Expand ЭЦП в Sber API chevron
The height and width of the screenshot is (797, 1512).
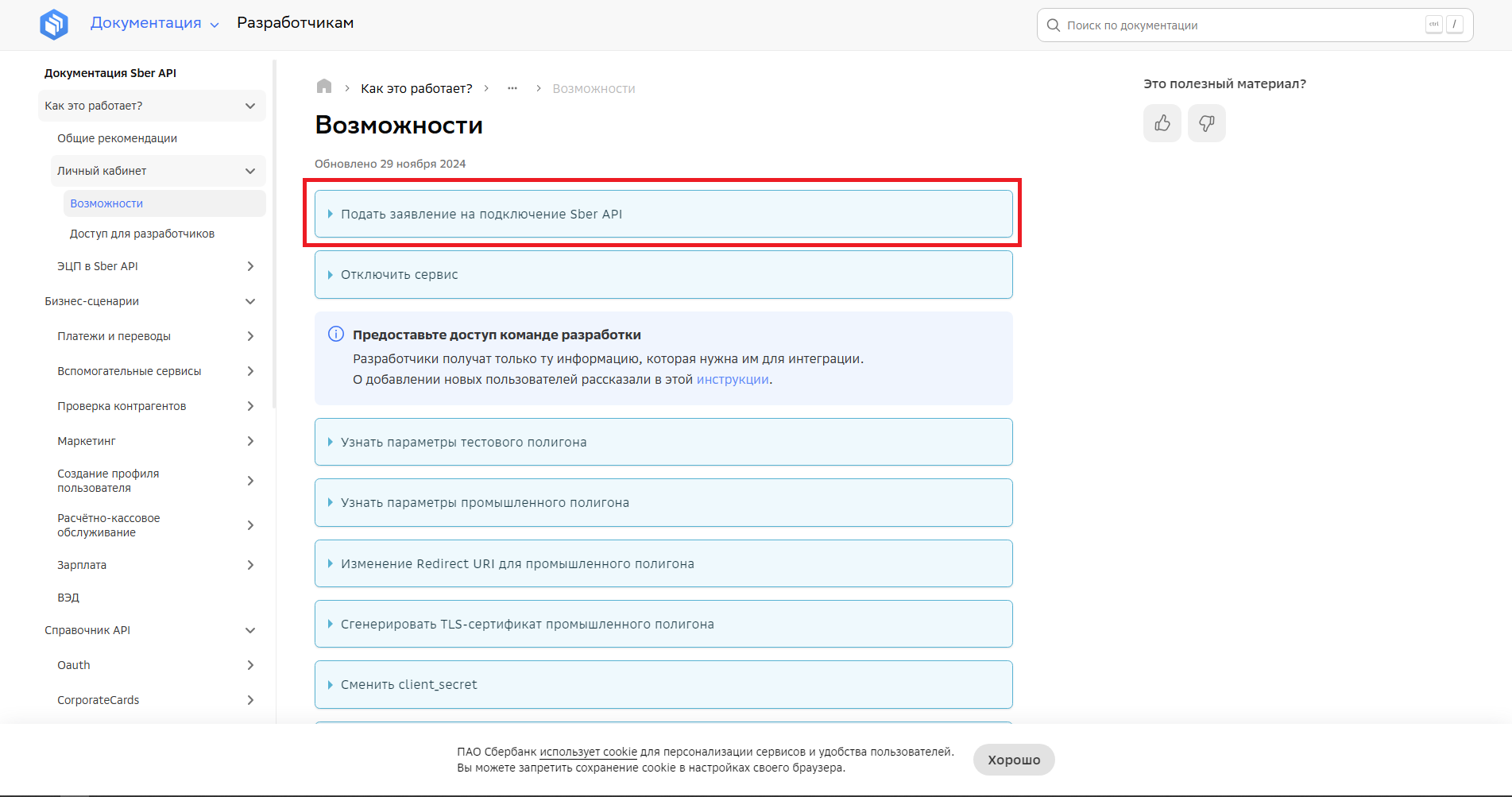point(250,266)
